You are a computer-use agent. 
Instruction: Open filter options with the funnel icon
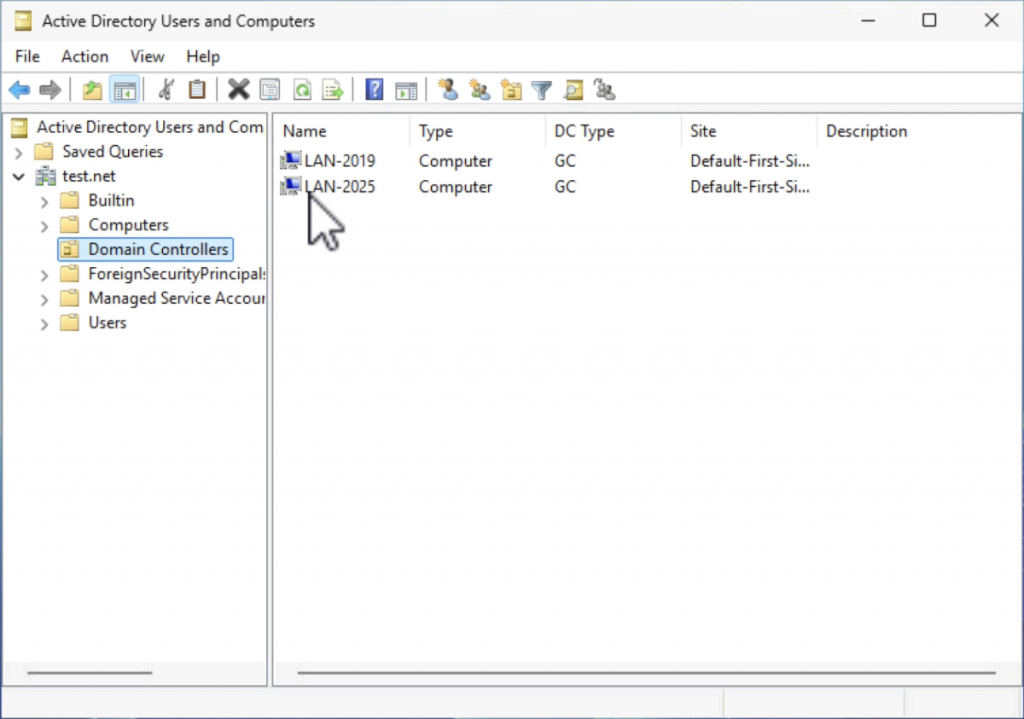point(541,90)
